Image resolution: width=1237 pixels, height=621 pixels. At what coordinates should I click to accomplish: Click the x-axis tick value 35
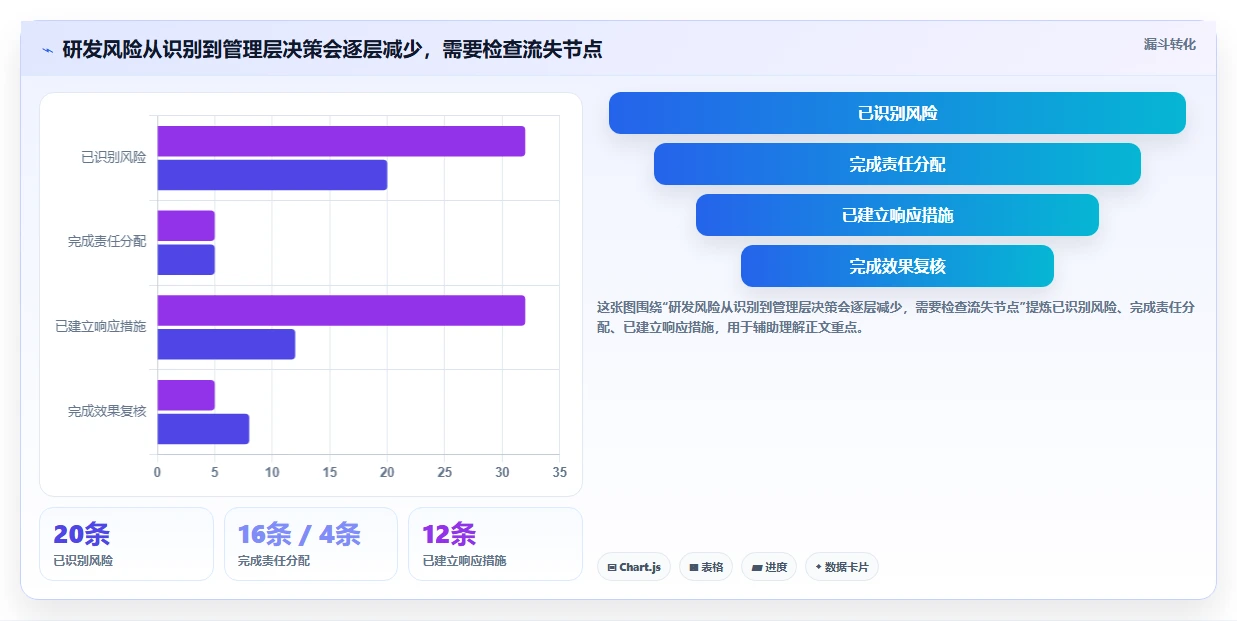(559, 472)
